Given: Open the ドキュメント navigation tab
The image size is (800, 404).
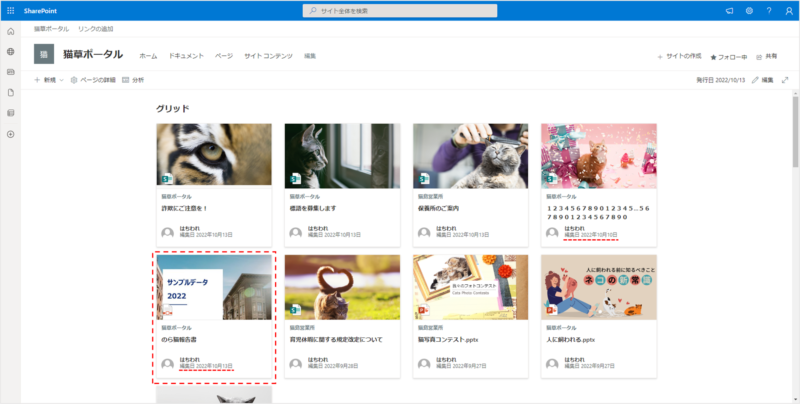Looking at the screenshot, I should click(186, 56).
